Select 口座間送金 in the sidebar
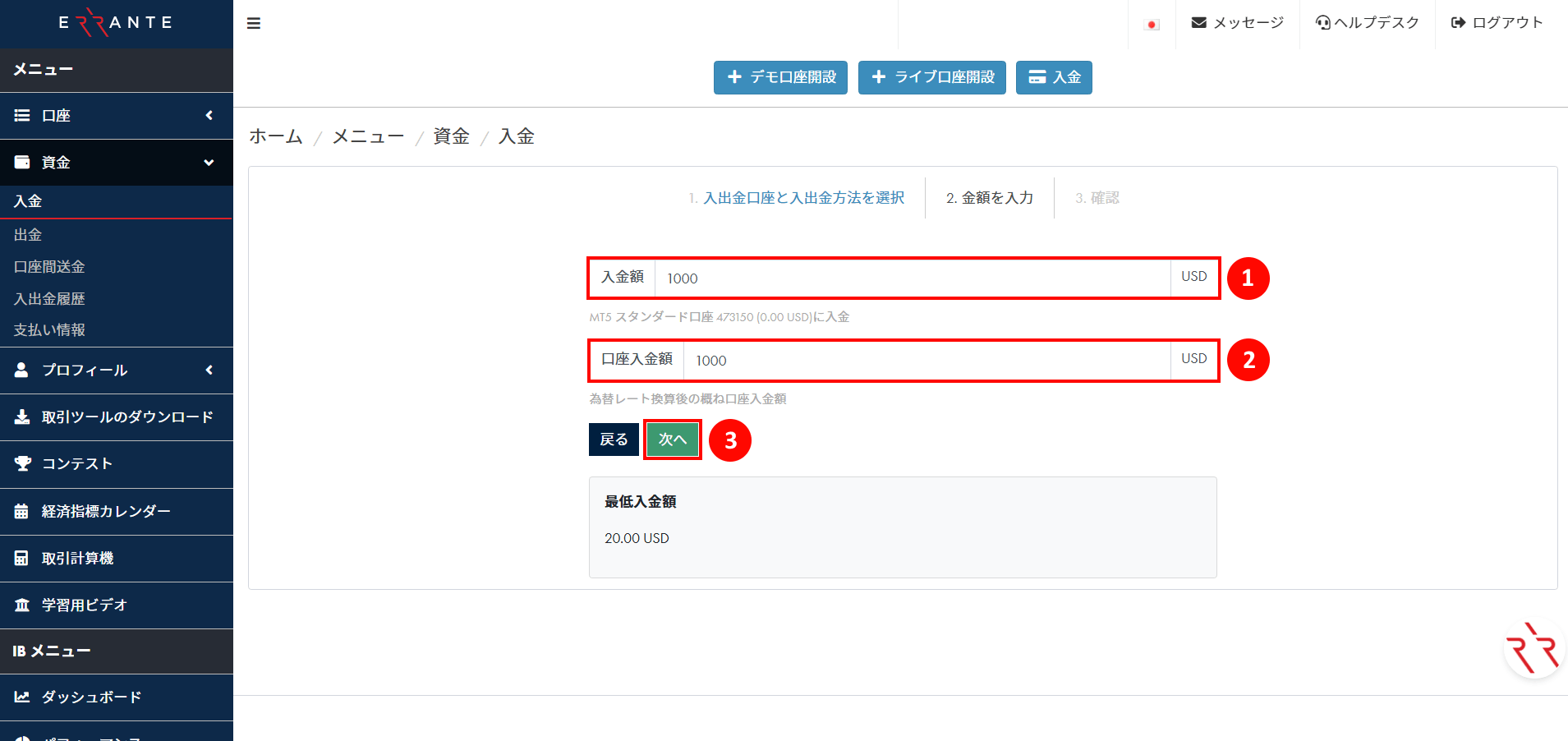Screen dimensions: 1568x741 tap(49, 267)
